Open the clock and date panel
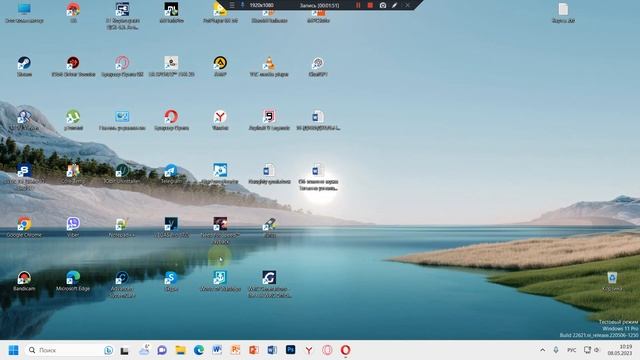 (620, 350)
